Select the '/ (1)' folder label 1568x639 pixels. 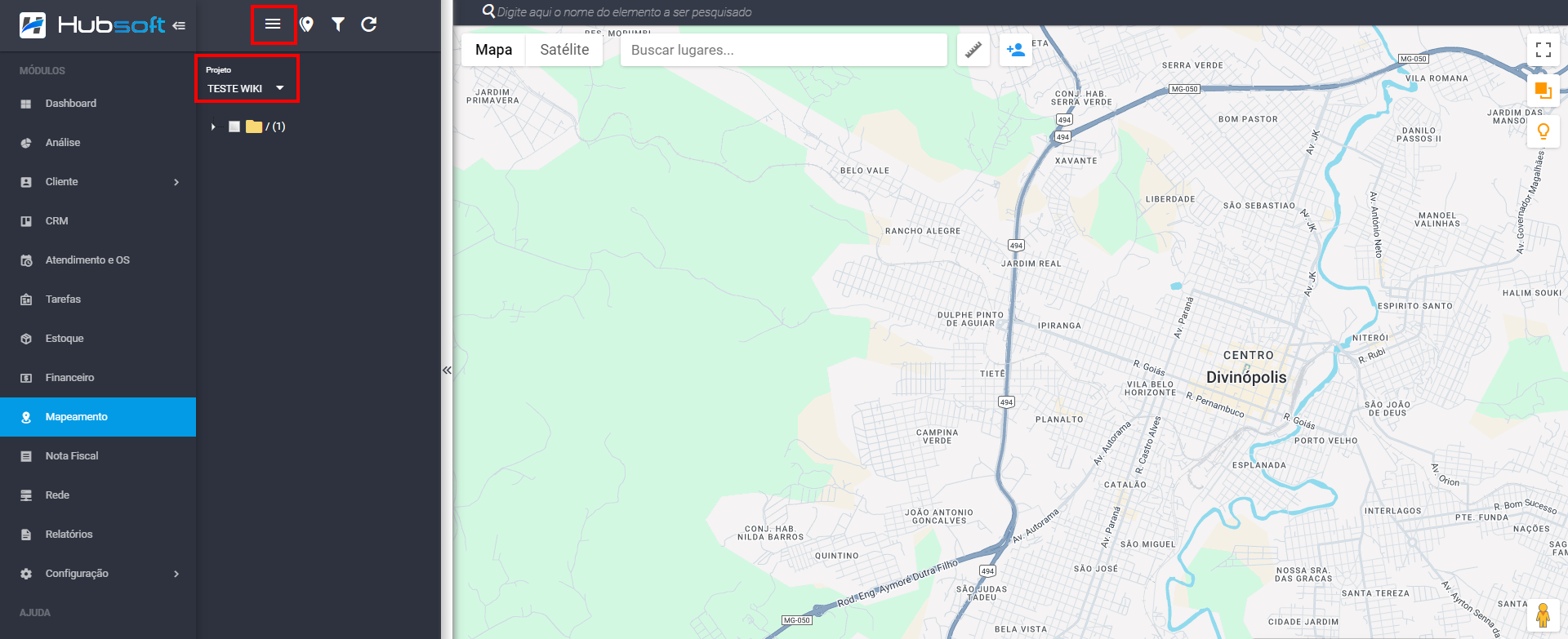coord(275,126)
